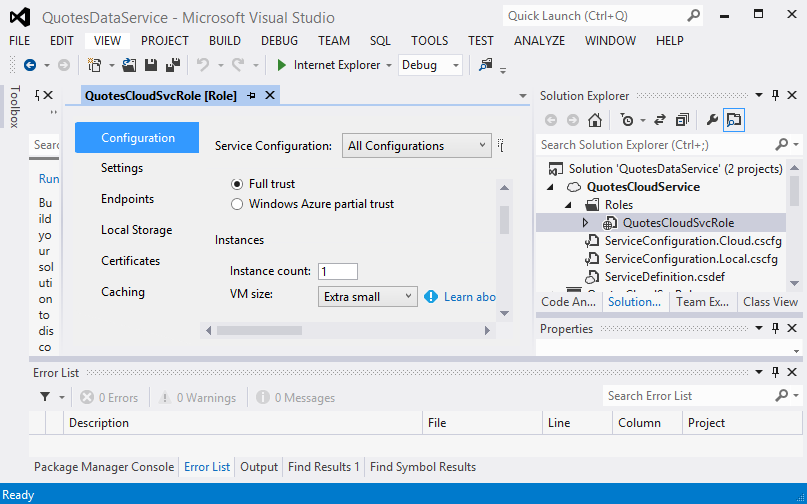Open the Debug solution configuration dropdown
The width and height of the screenshot is (807, 504).
430,65
